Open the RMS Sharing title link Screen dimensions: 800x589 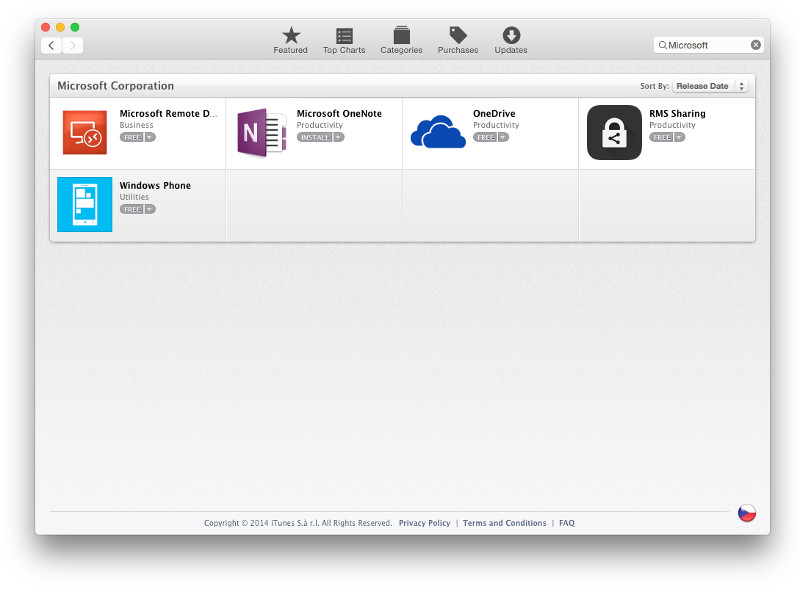point(678,114)
